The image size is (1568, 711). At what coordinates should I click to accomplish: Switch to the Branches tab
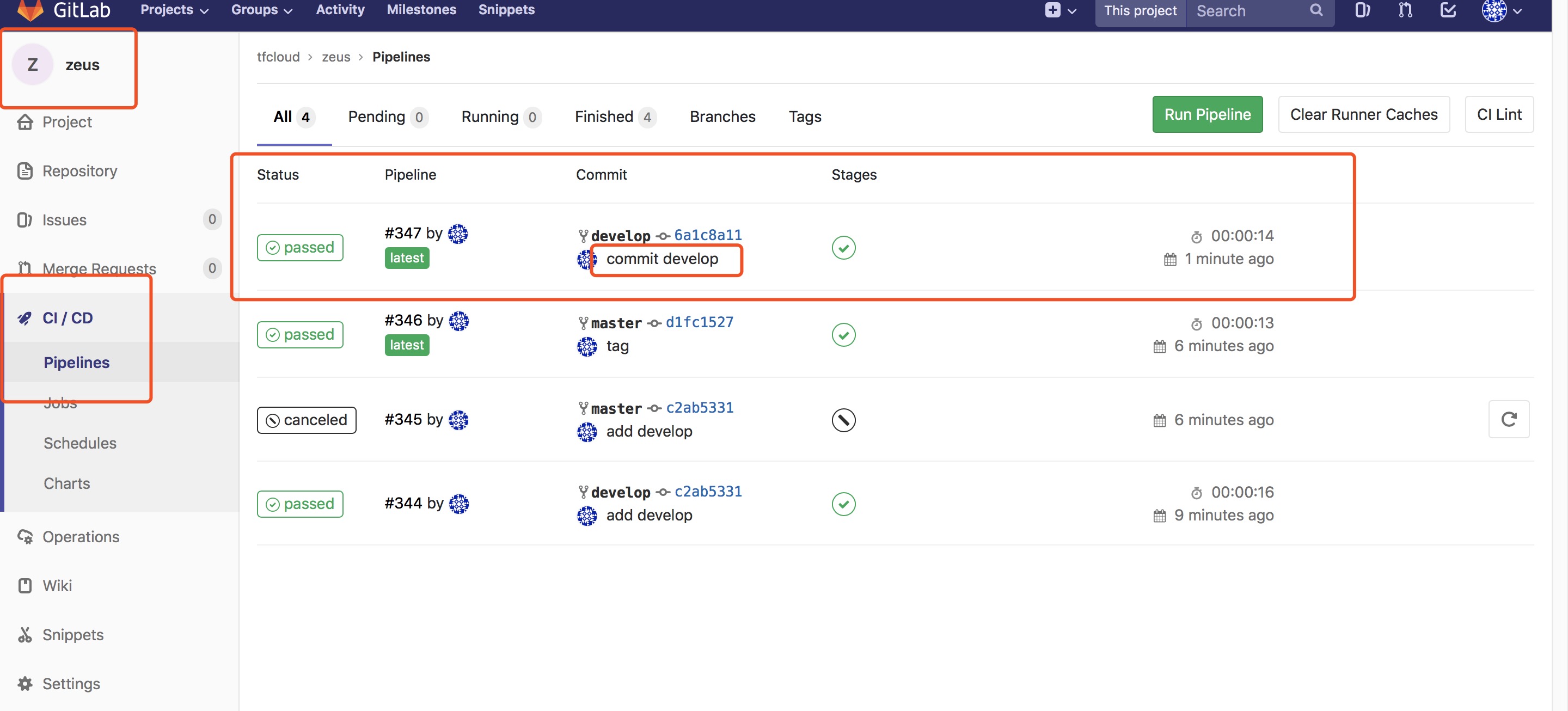click(x=722, y=117)
